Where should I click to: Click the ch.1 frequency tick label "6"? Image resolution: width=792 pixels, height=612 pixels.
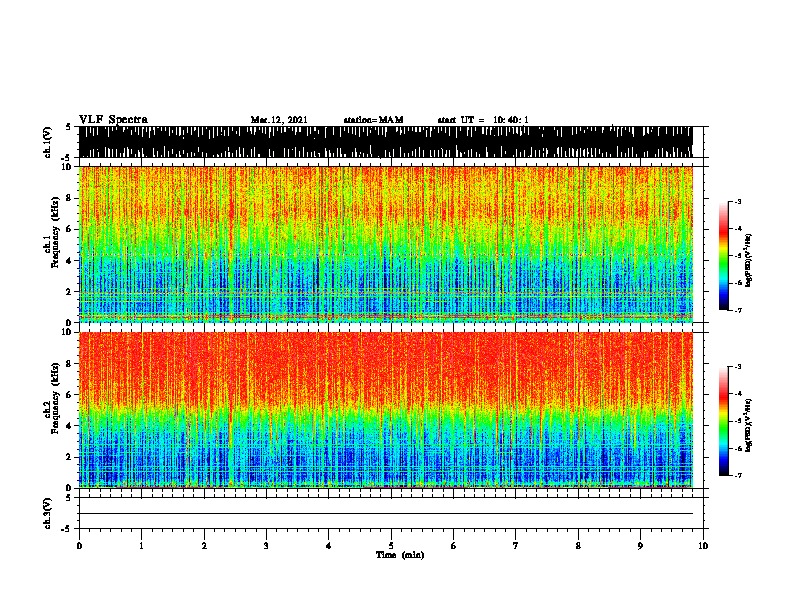70,230
